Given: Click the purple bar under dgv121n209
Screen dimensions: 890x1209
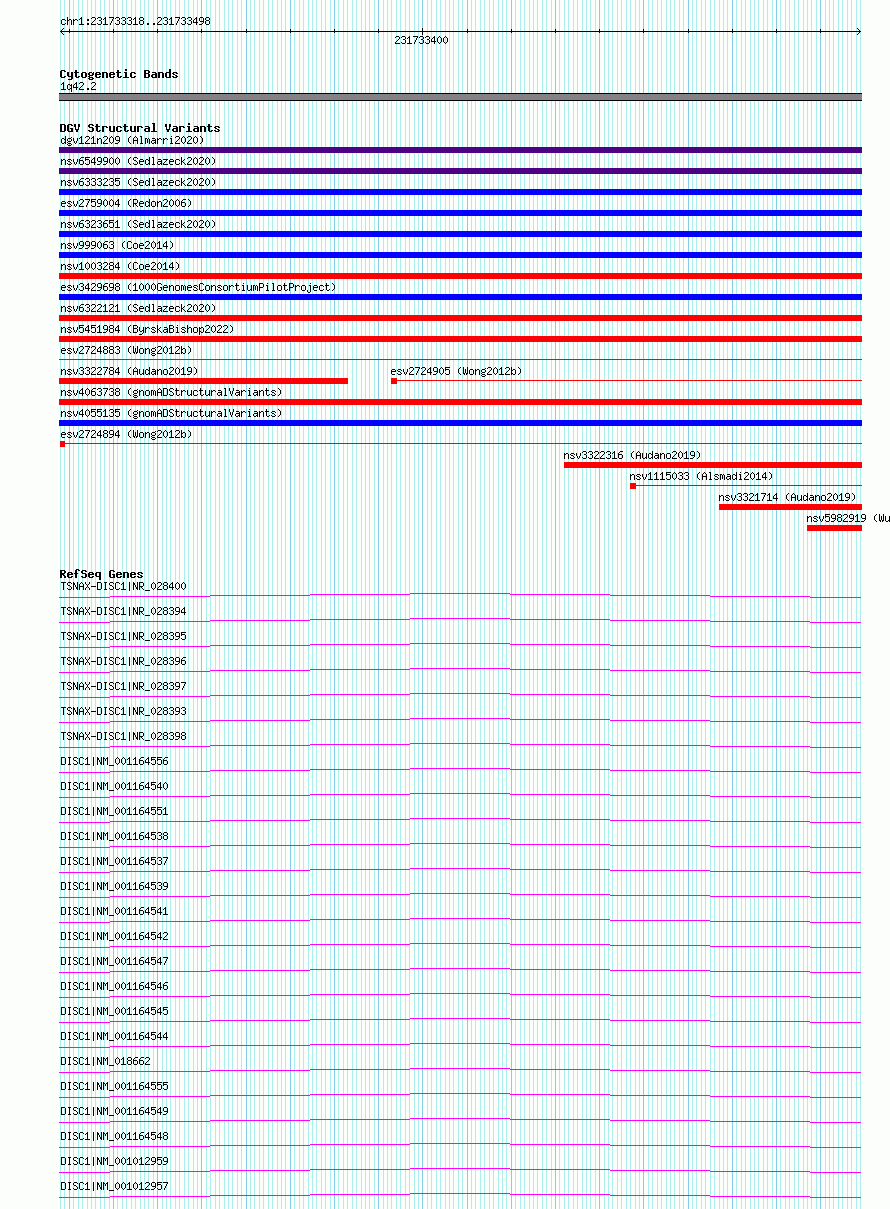Looking at the screenshot, I should [461, 150].
